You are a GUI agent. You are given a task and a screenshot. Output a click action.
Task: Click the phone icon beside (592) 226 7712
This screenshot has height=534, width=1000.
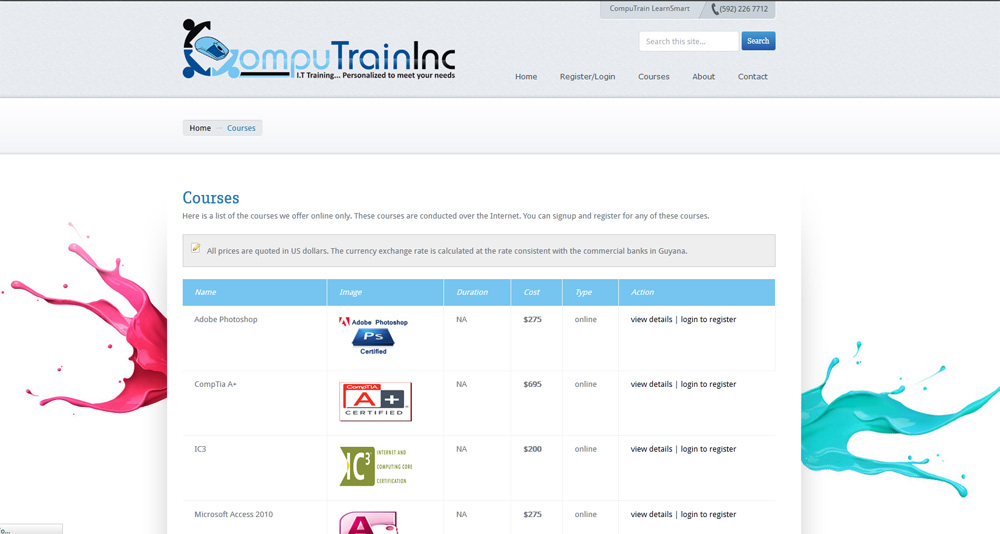click(715, 9)
